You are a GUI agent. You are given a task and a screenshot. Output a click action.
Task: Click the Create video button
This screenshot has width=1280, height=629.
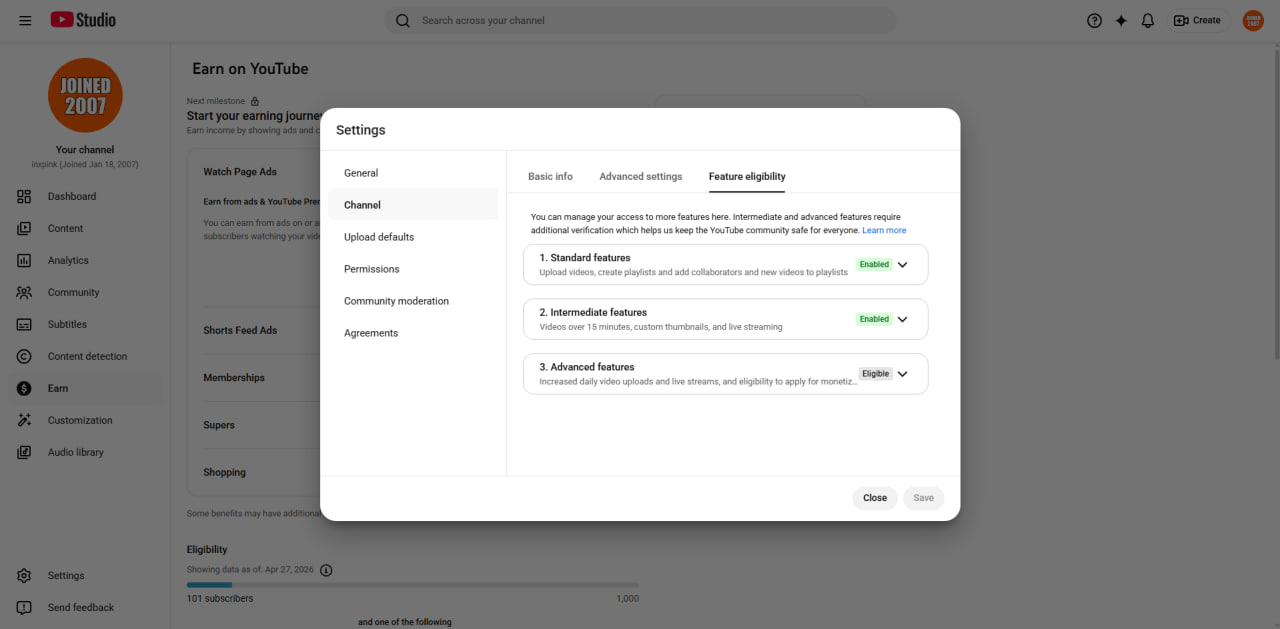1197,20
